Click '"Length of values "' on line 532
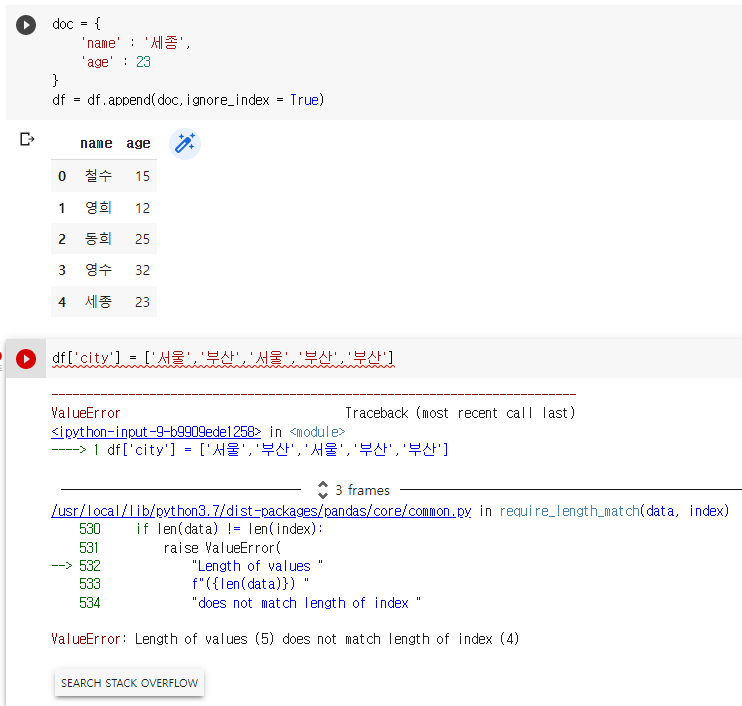The width and height of the screenshot is (742, 706). coord(257,566)
